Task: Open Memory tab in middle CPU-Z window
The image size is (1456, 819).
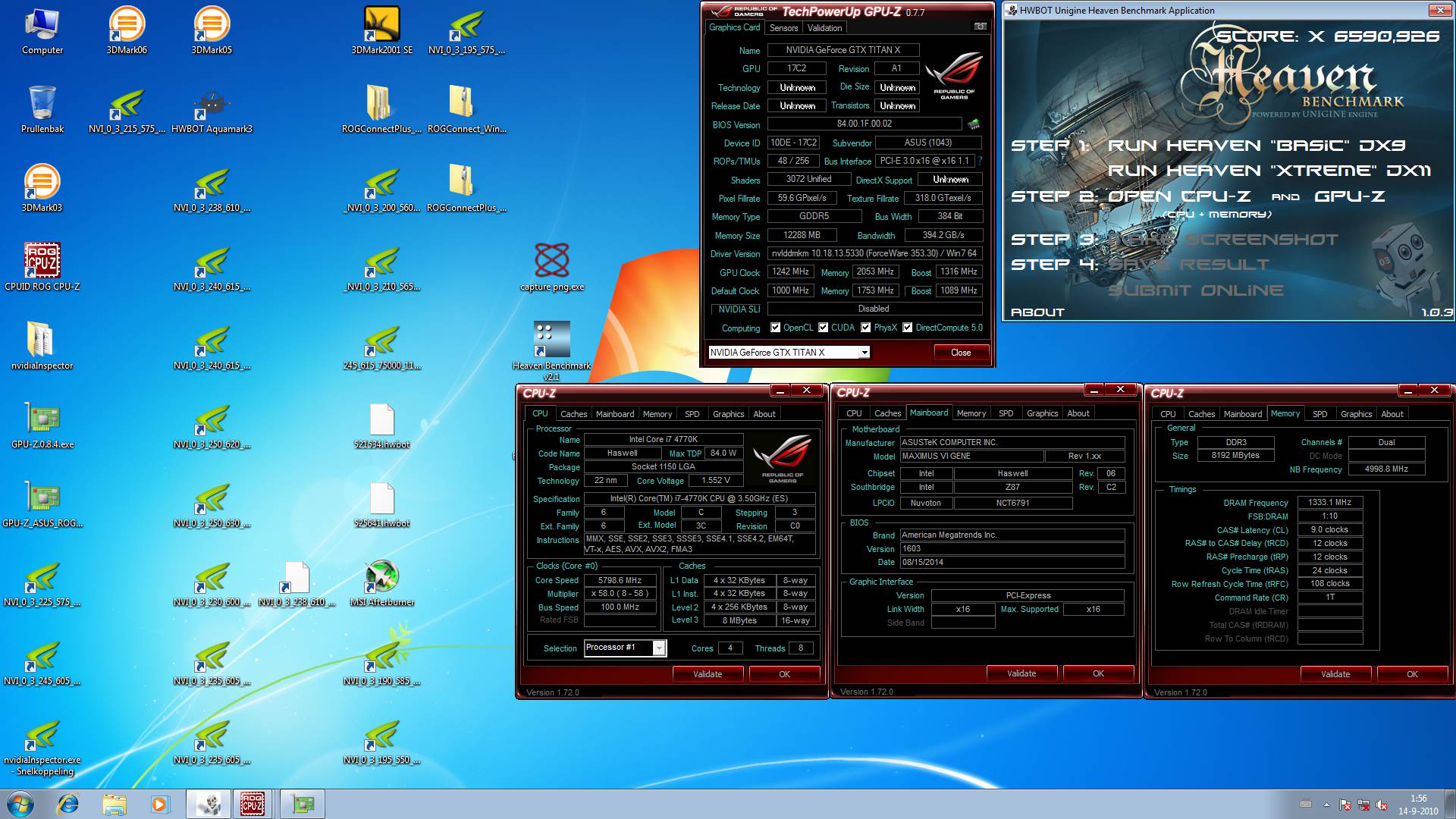Action: [x=971, y=413]
